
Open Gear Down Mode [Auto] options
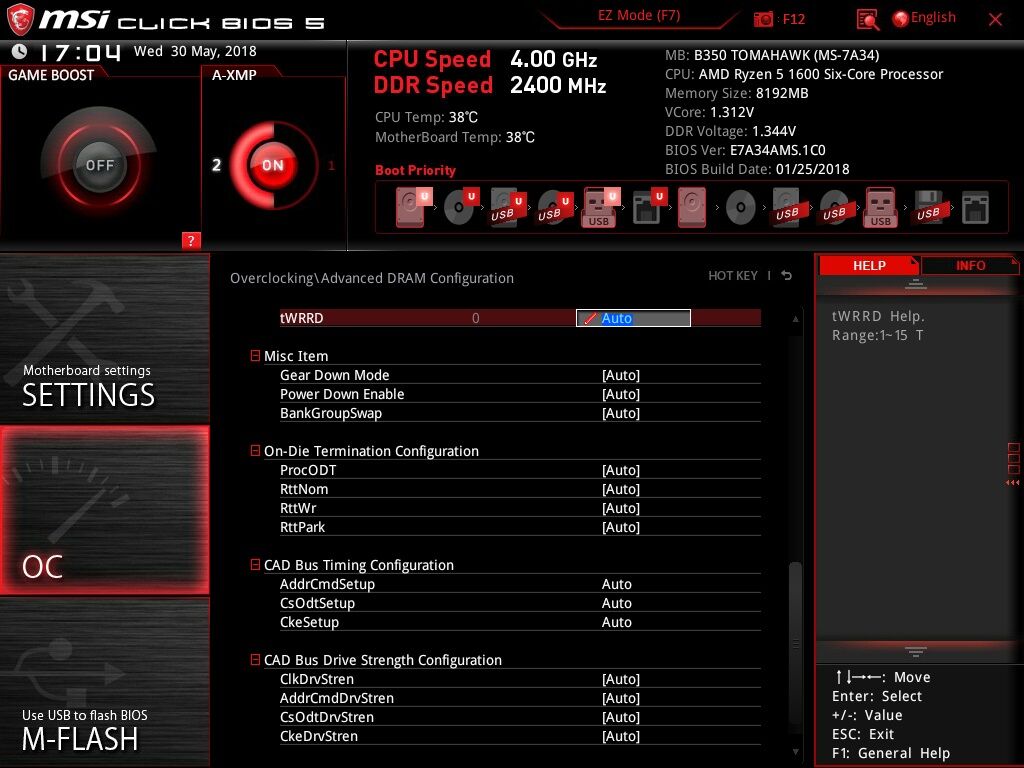(620, 375)
